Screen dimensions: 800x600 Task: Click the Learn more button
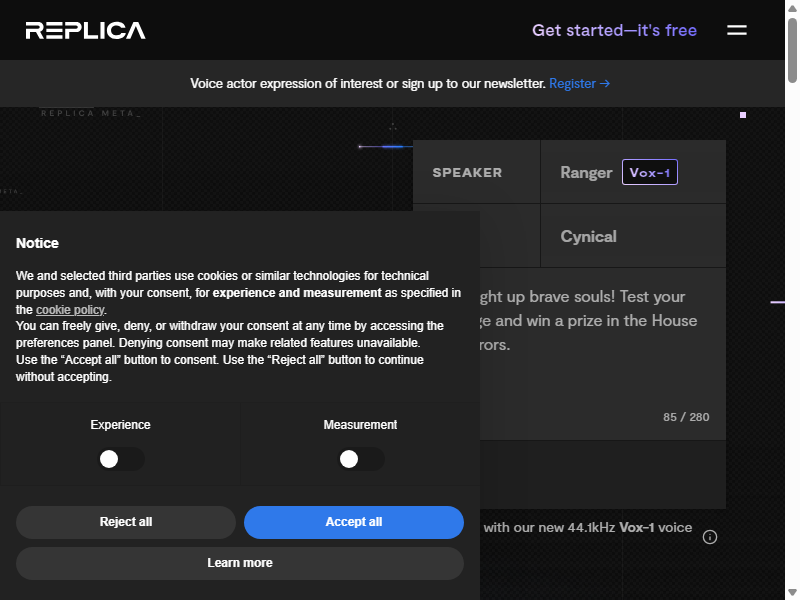(240, 563)
